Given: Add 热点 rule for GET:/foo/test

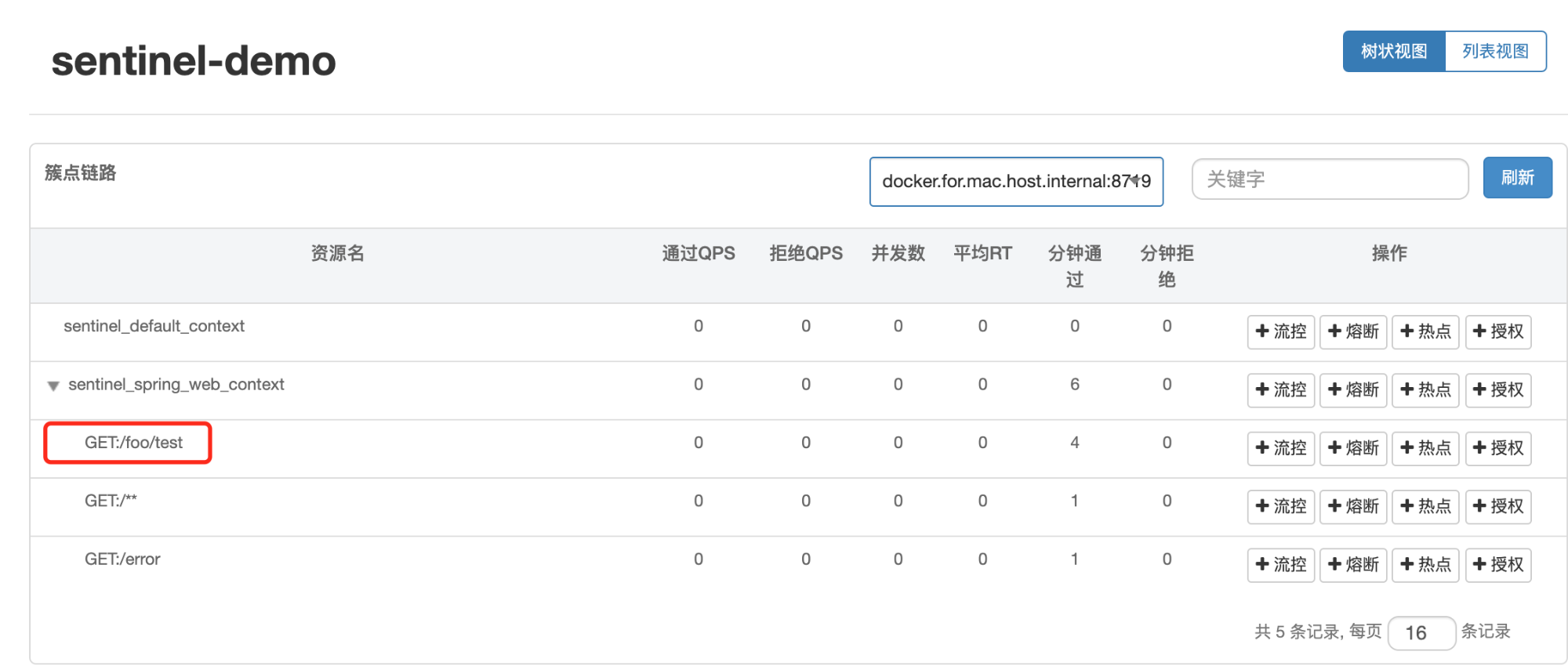Looking at the screenshot, I should [1425, 448].
